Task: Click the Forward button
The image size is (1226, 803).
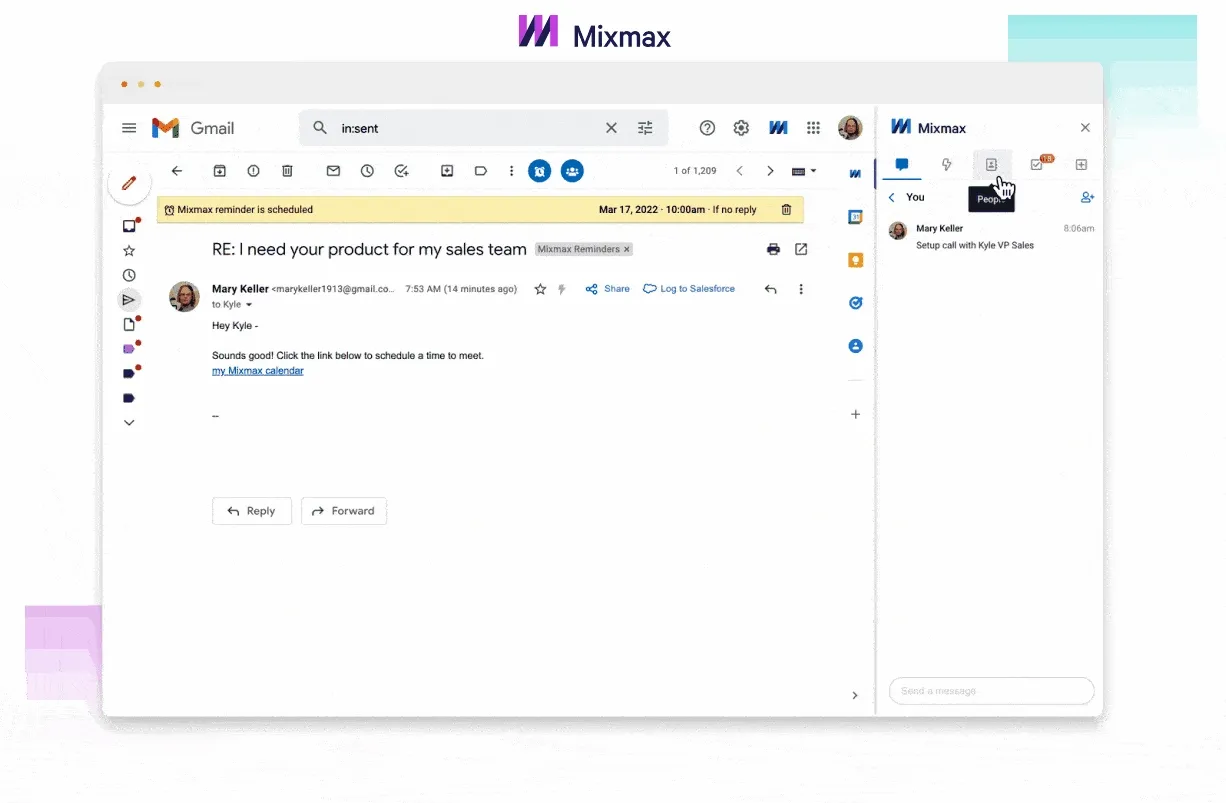Action: point(344,511)
